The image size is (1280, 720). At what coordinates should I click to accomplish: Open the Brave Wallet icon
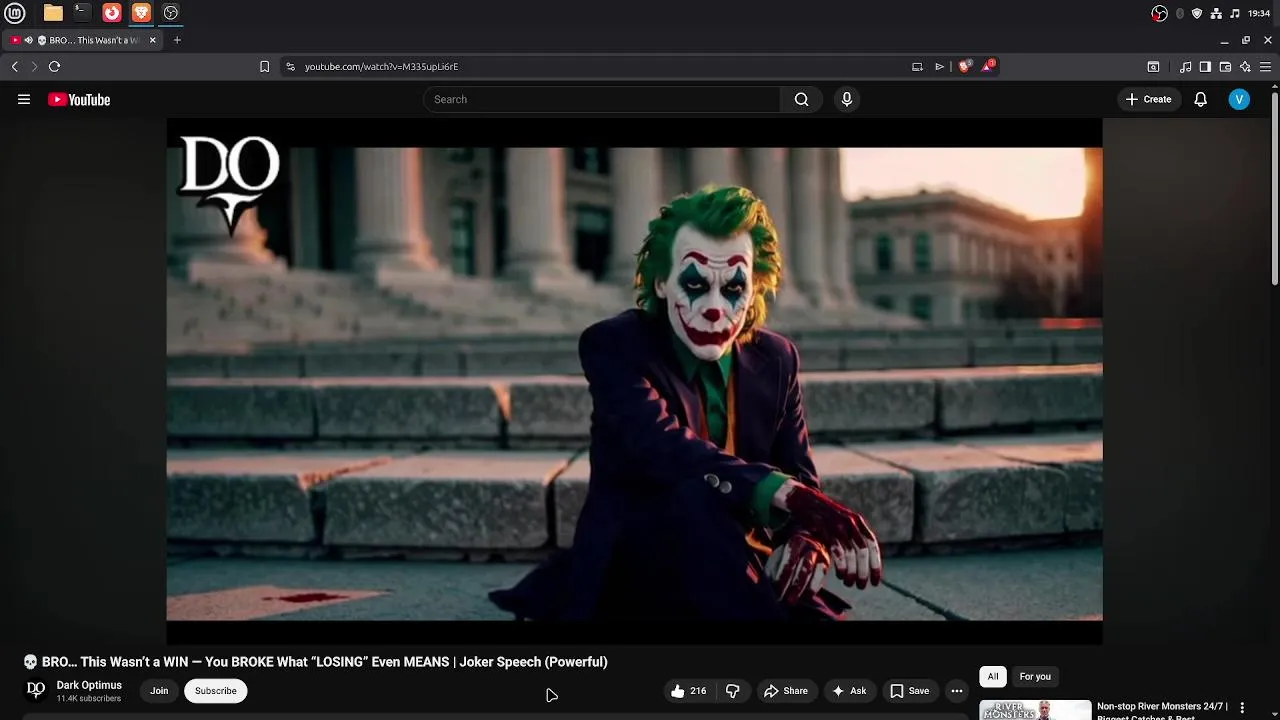(1225, 66)
